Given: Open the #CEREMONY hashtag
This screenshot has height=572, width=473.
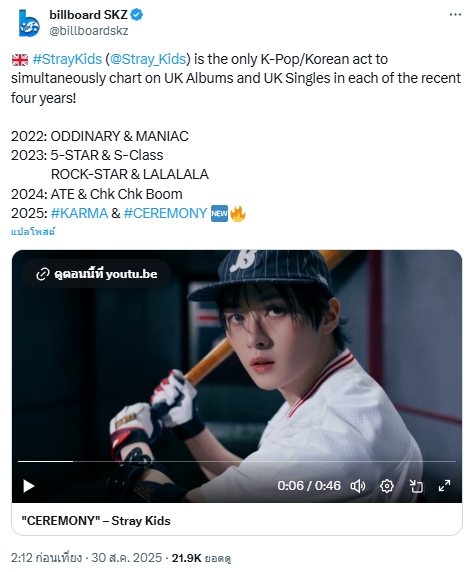Looking at the screenshot, I should pos(165,213).
